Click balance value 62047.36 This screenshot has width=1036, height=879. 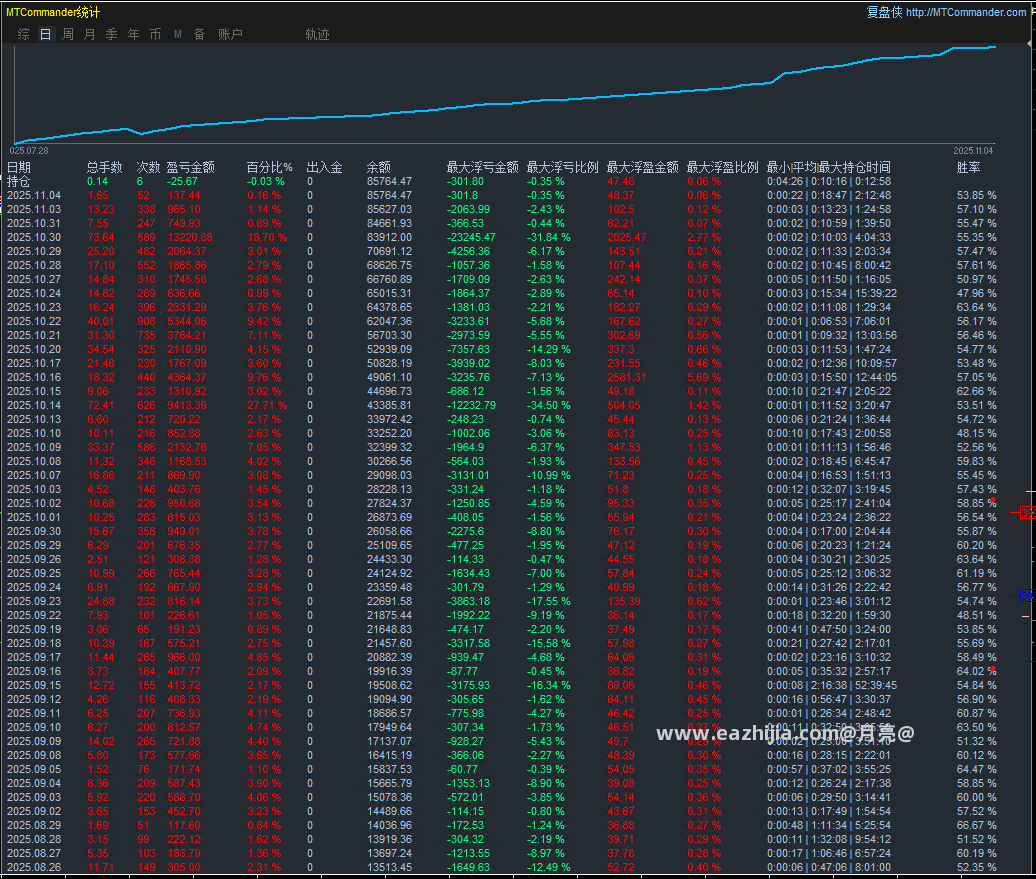tap(389, 321)
